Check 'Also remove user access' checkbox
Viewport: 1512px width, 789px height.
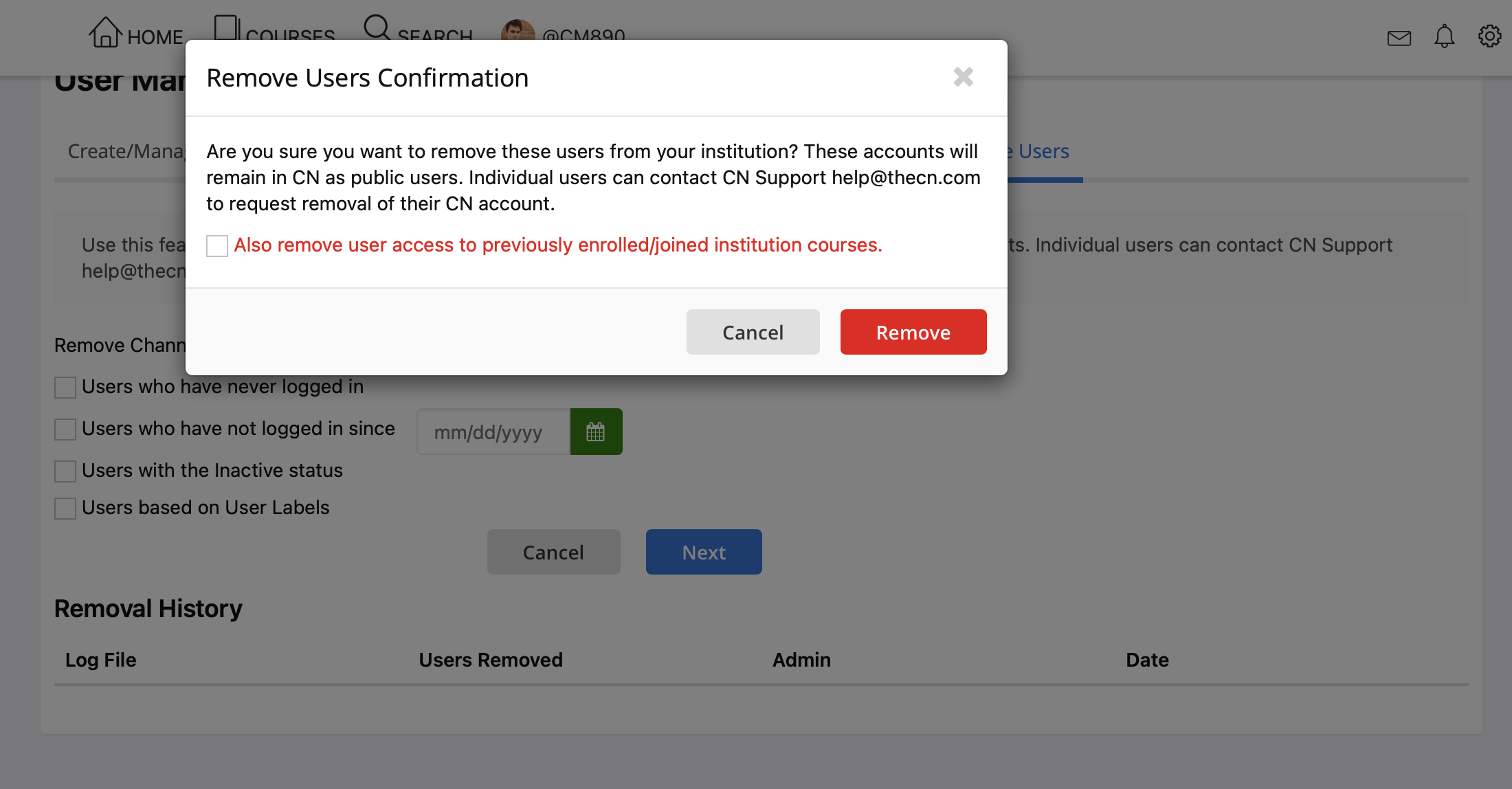pos(217,245)
